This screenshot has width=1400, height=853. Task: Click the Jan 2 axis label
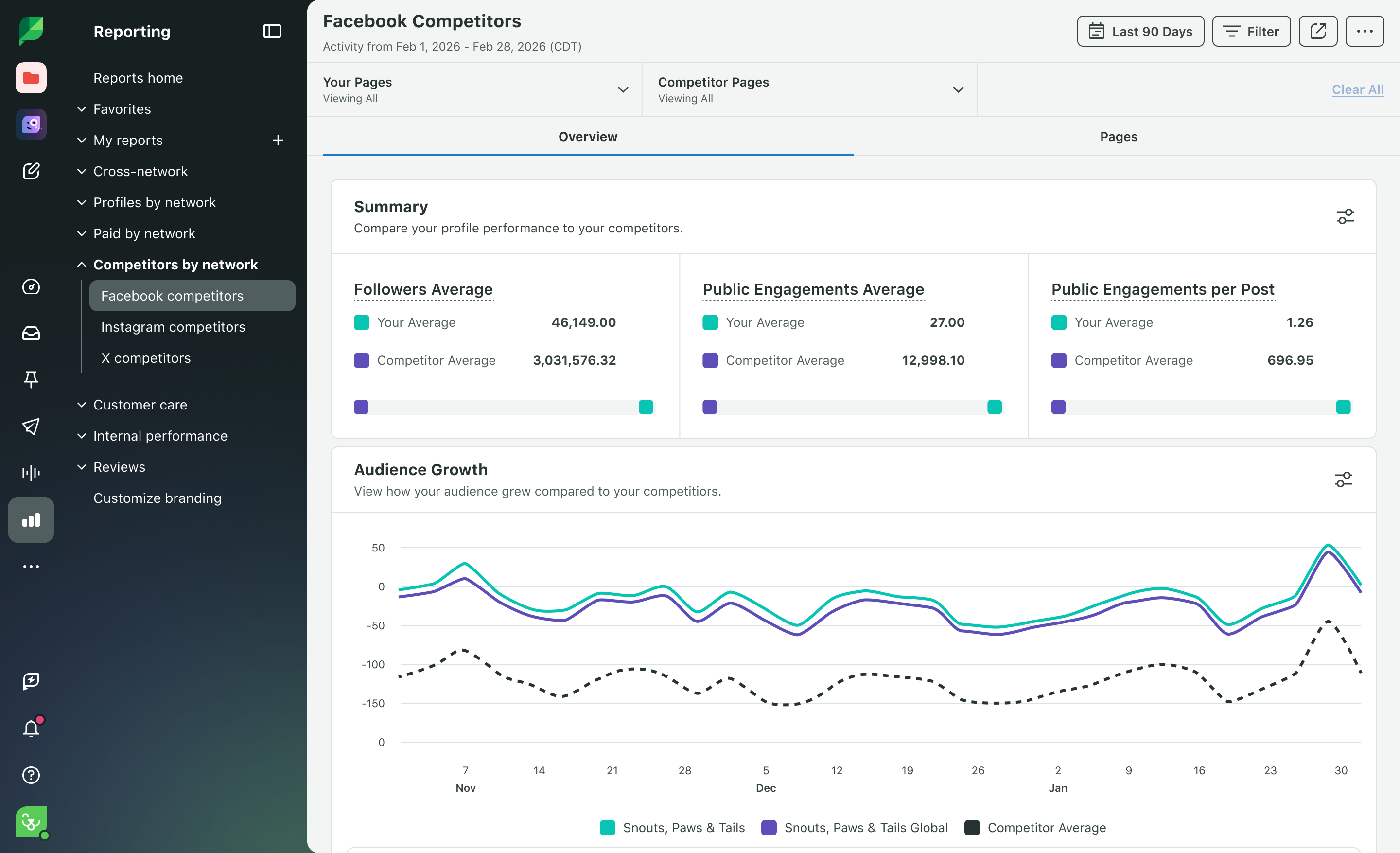[x=1057, y=779]
